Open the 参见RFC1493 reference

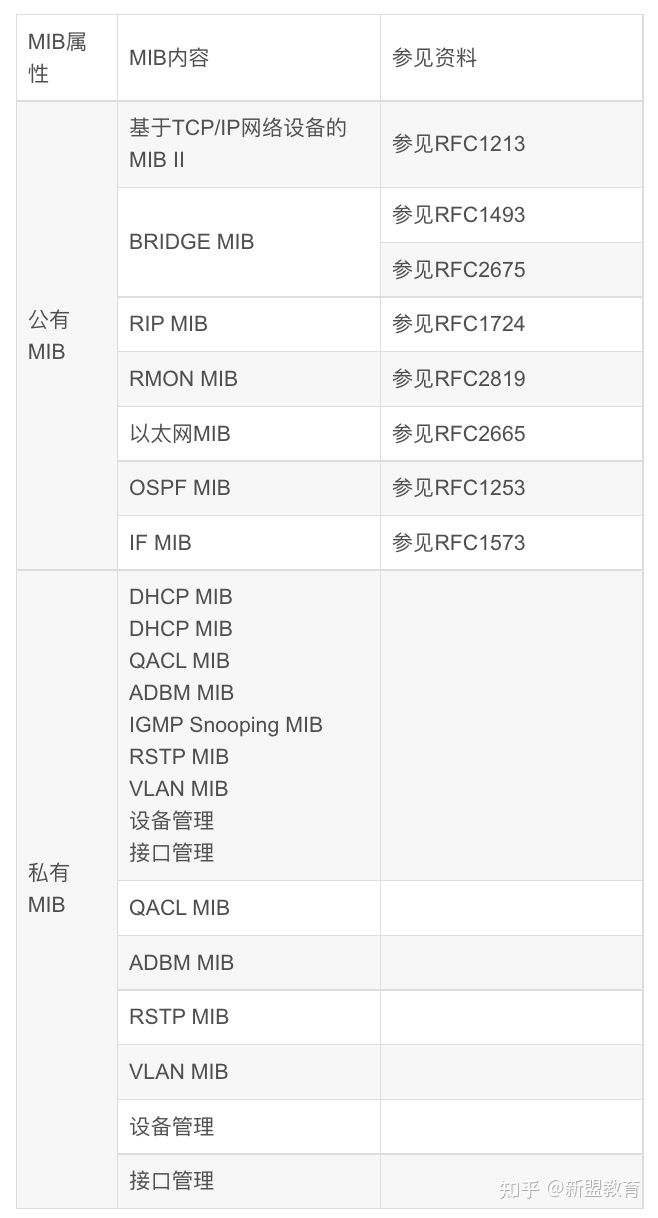click(458, 215)
